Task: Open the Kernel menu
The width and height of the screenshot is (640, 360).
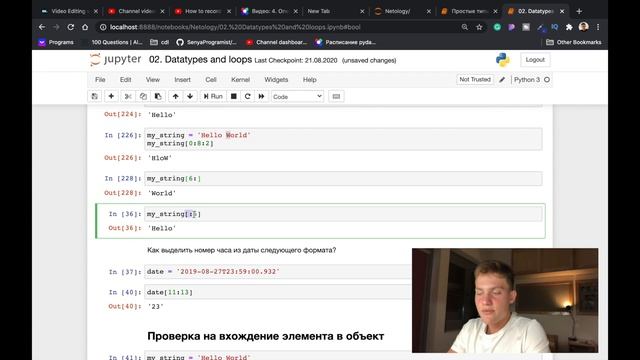Action: tap(240, 80)
